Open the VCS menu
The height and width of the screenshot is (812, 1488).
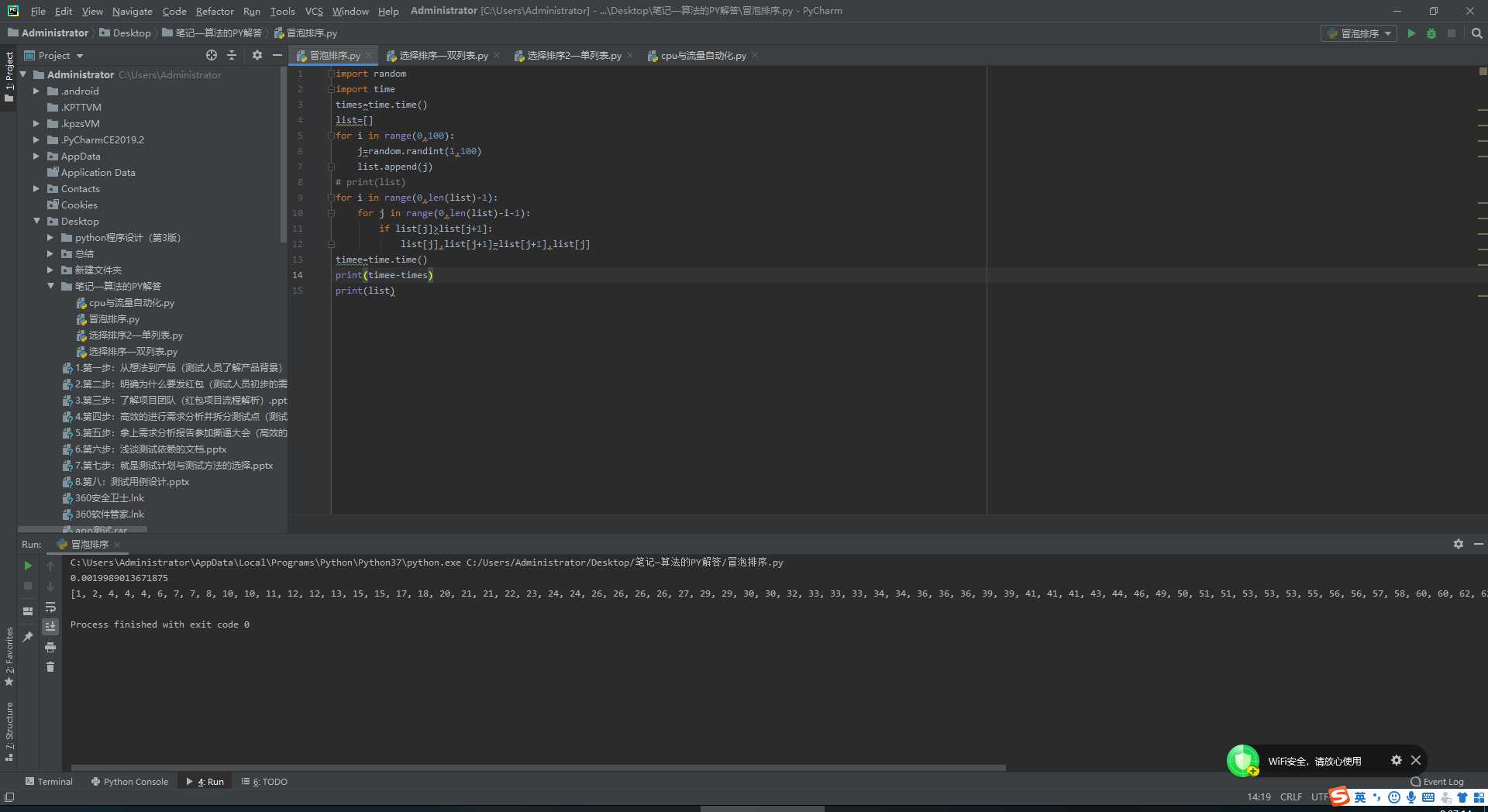tap(314, 11)
